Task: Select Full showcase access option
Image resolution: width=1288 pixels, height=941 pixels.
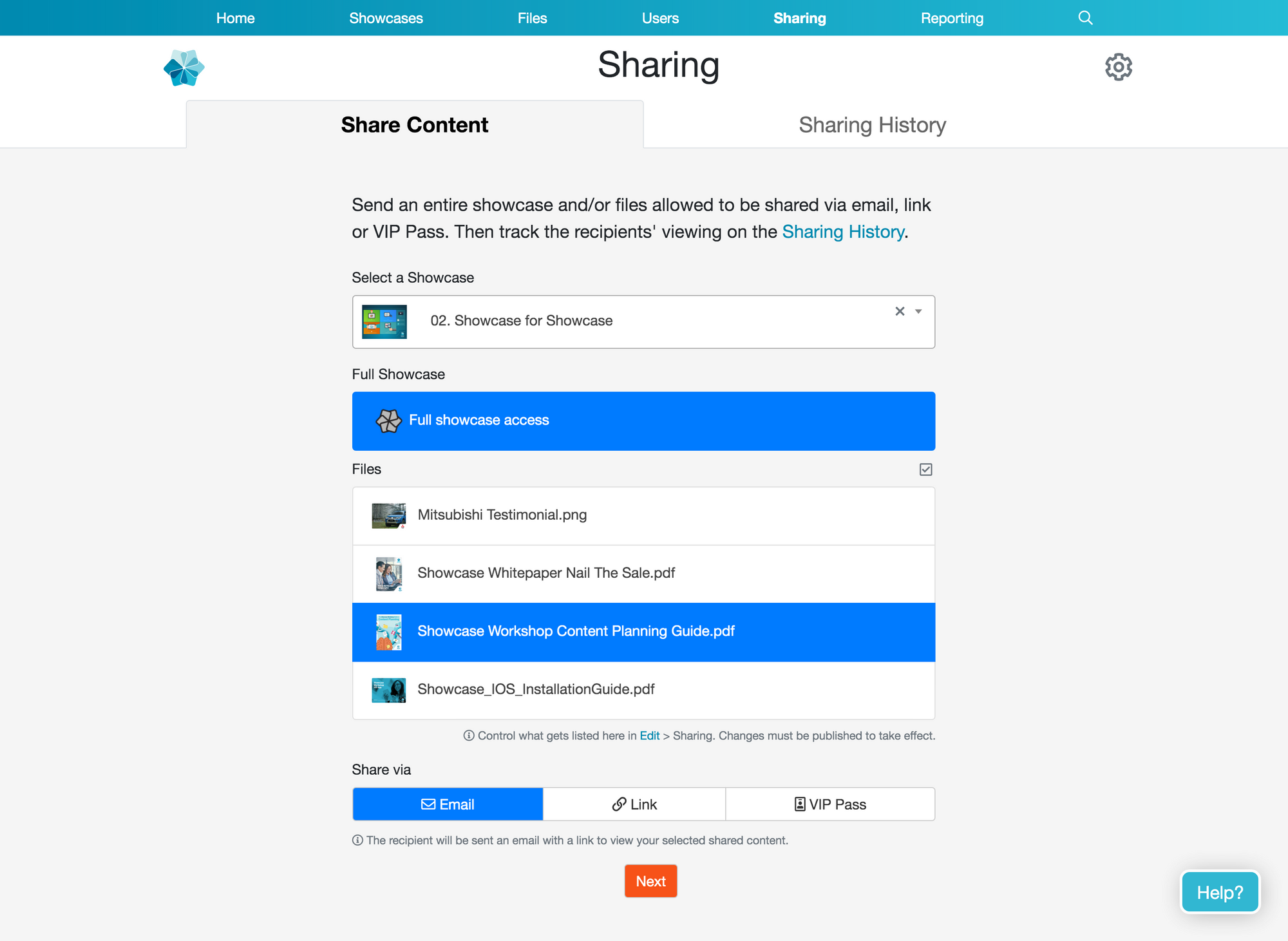Action: click(x=643, y=421)
